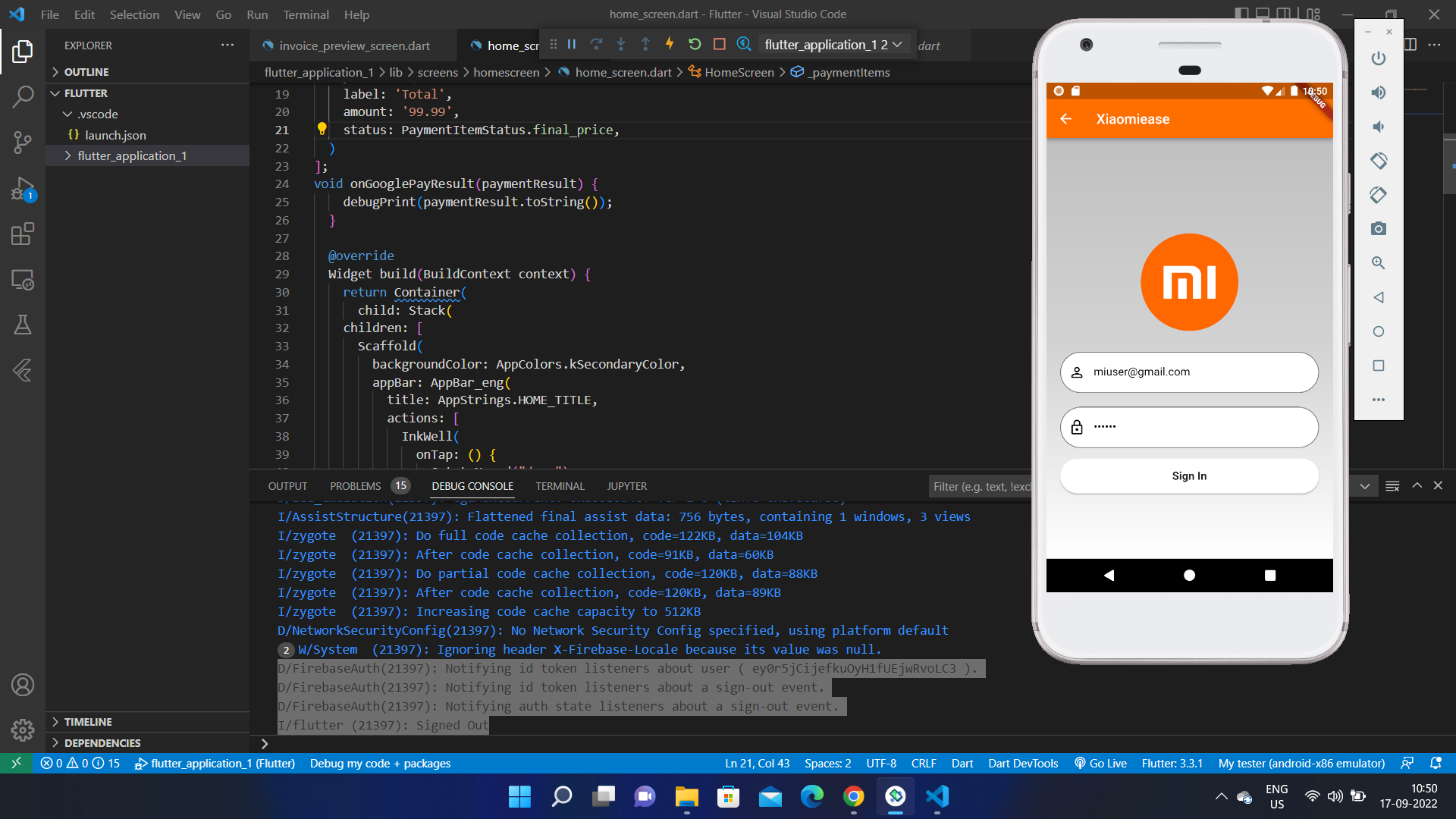Click the password field in emulator
This screenshot has width=1456, height=819.
tap(1189, 428)
